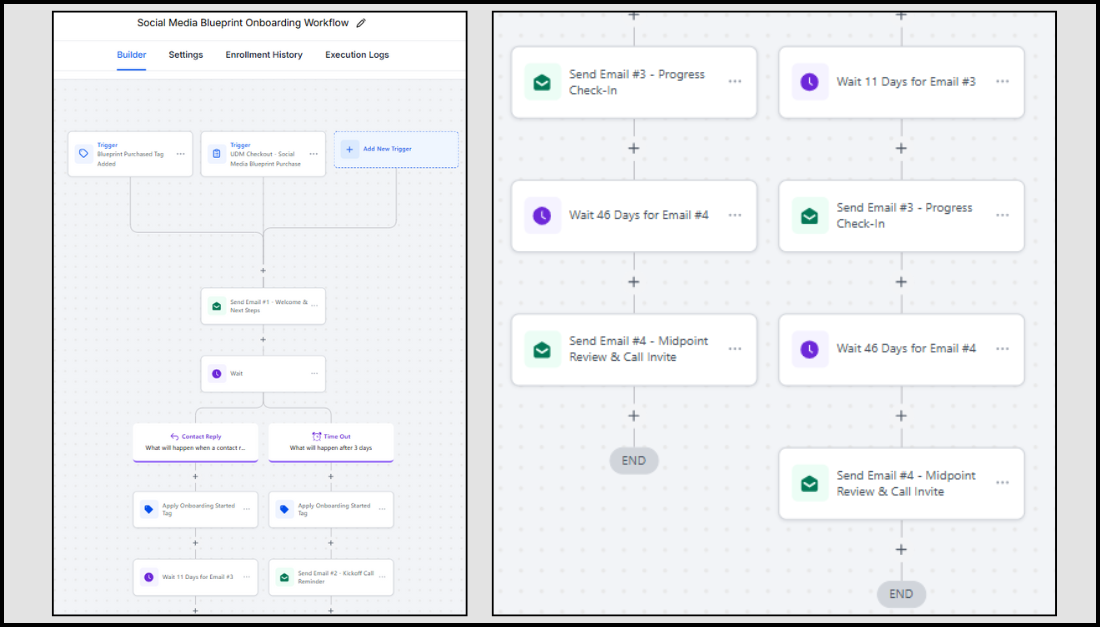Select the tag icon on Apply Onboarding Started Tag
This screenshot has width=1100, height=627.
point(146,509)
